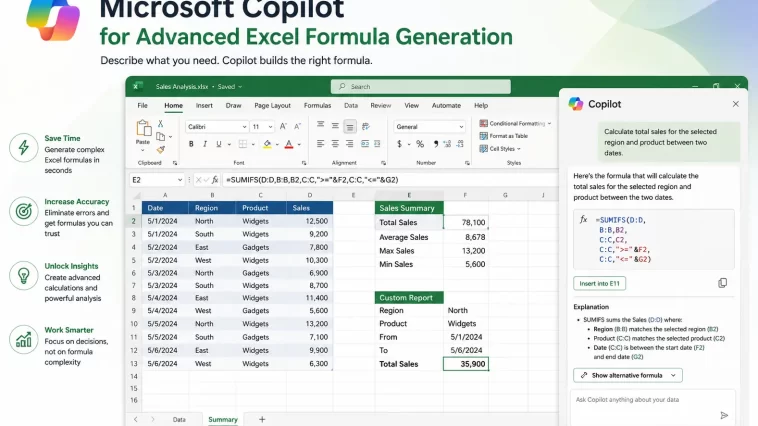Apply the yellow fill color
Image resolution: width=758 pixels, height=426 pixels.
point(267,144)
